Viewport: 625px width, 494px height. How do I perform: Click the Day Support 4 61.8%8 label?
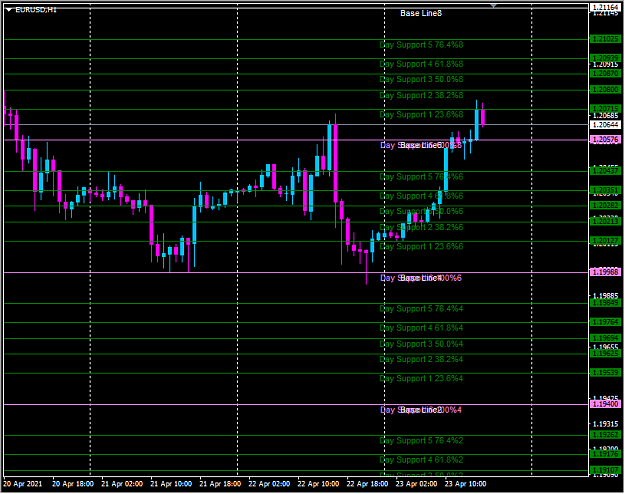point(421,64)
